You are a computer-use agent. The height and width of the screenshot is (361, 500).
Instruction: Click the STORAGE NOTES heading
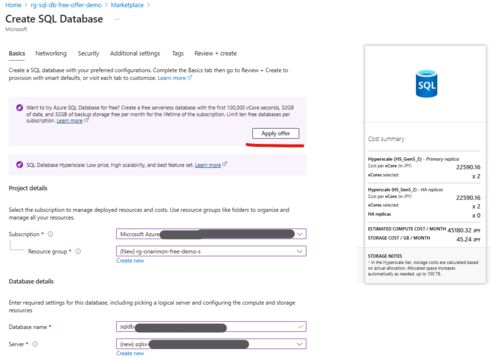pyautogui.click(x=385, y=256)
